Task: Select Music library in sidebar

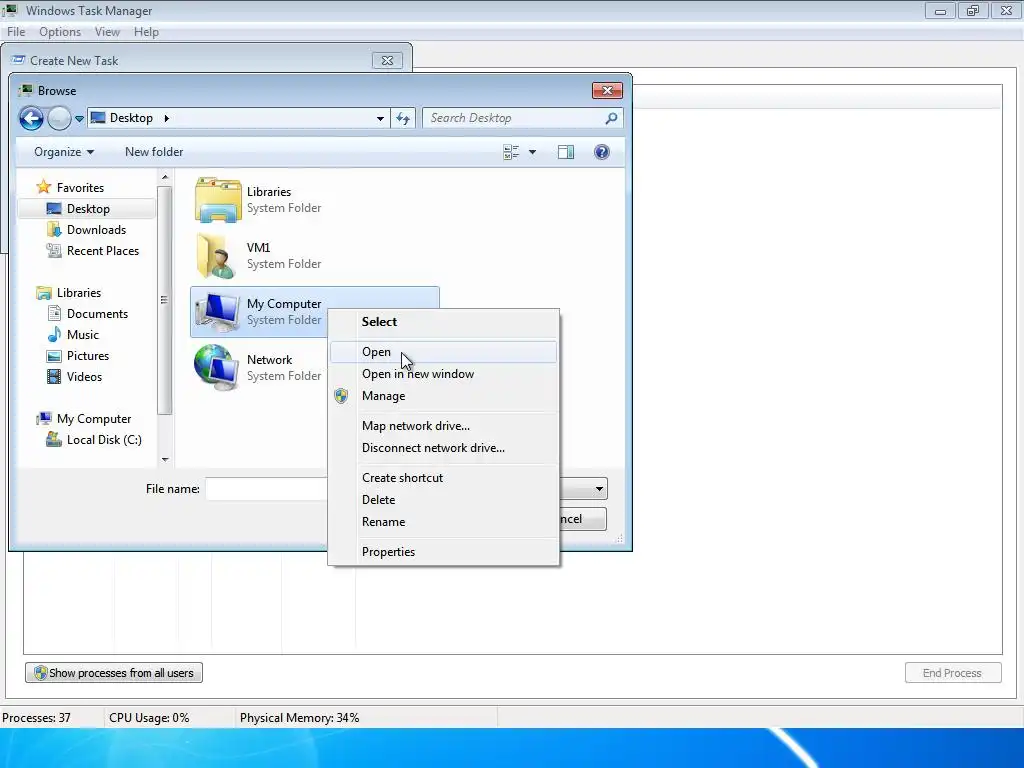Action: point(82,335)
